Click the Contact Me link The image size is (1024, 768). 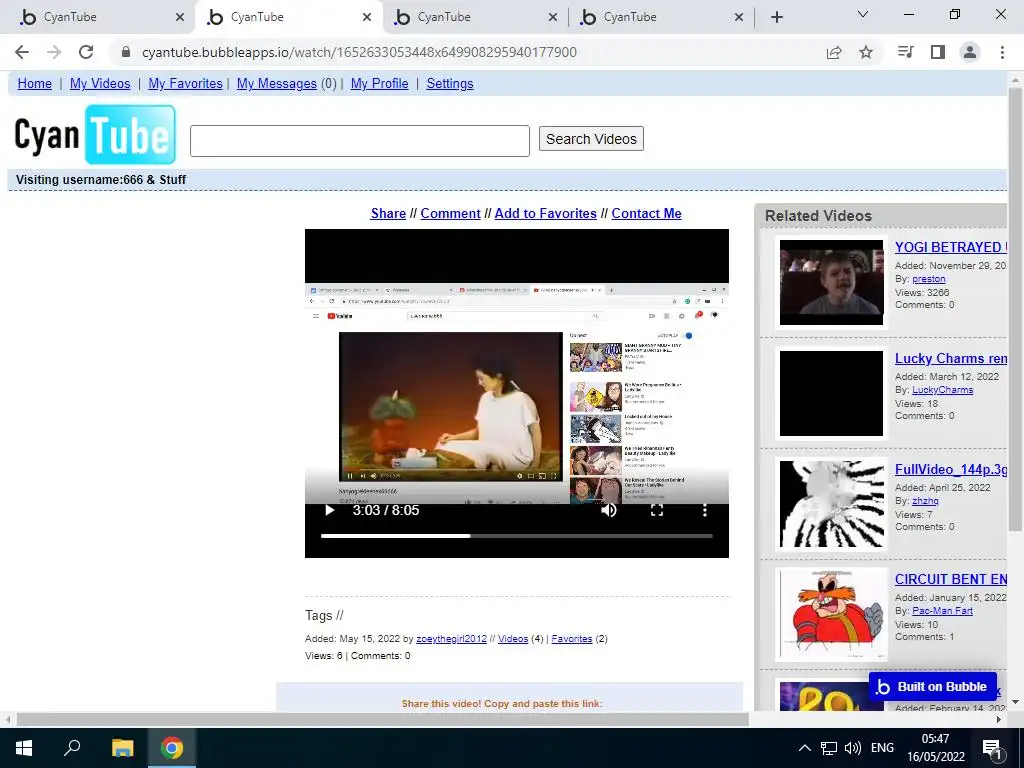coord(647,214)
